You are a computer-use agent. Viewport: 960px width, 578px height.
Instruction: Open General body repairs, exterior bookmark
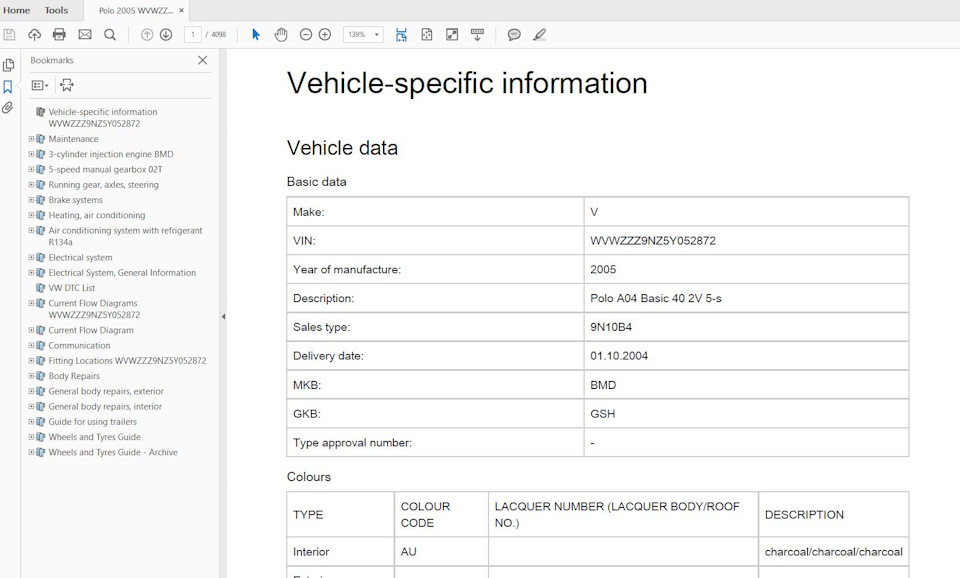(106, 391)
